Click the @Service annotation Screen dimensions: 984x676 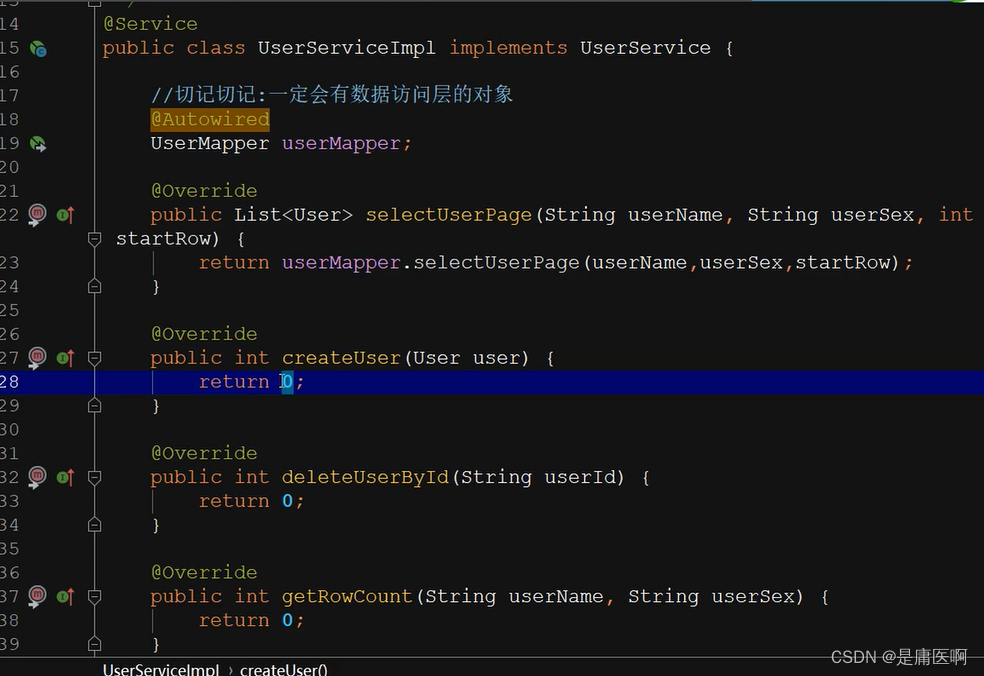coord(150,24)
